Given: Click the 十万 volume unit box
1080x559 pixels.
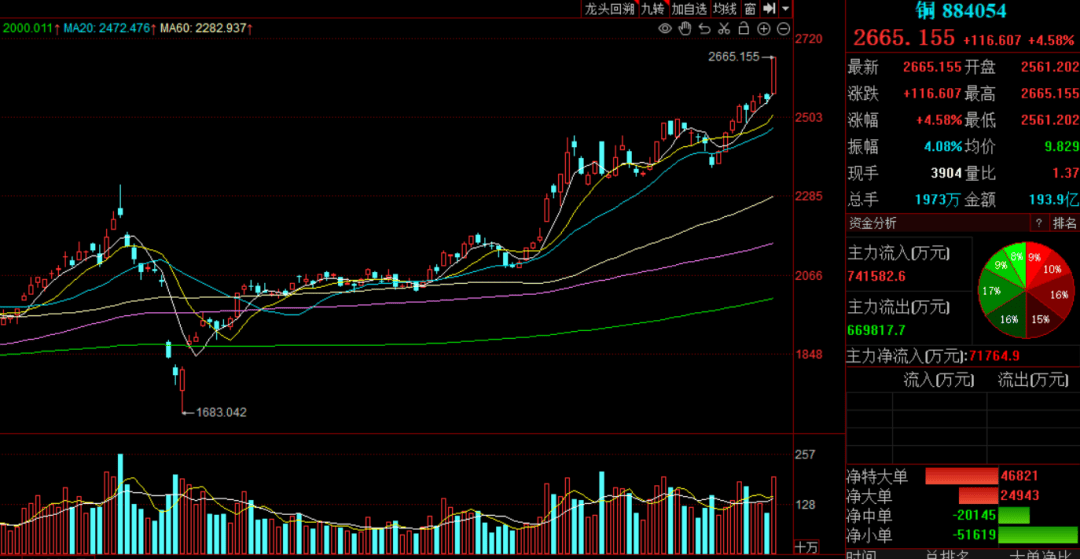Looking at the screenshot, I should (x=806, y=547).
